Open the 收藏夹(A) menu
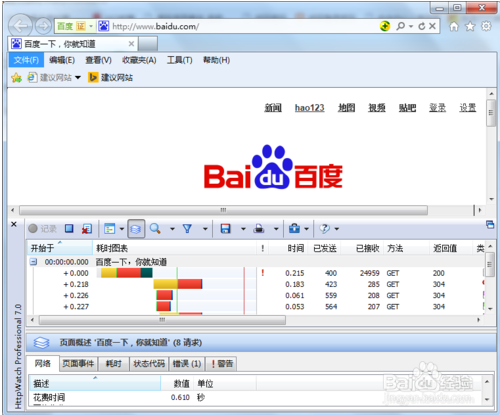The image size is (500, 415). 139,60
